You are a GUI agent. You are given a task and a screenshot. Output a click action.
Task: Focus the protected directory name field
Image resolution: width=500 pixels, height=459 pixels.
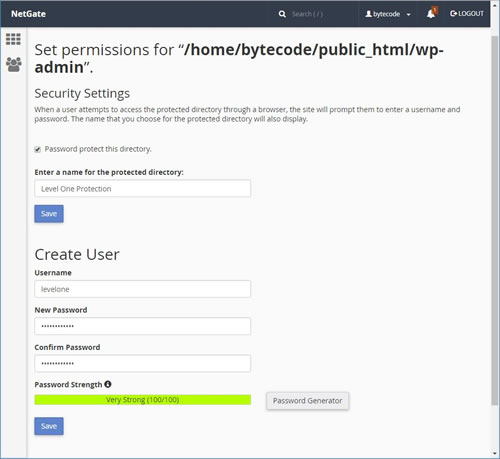[143, 188]
